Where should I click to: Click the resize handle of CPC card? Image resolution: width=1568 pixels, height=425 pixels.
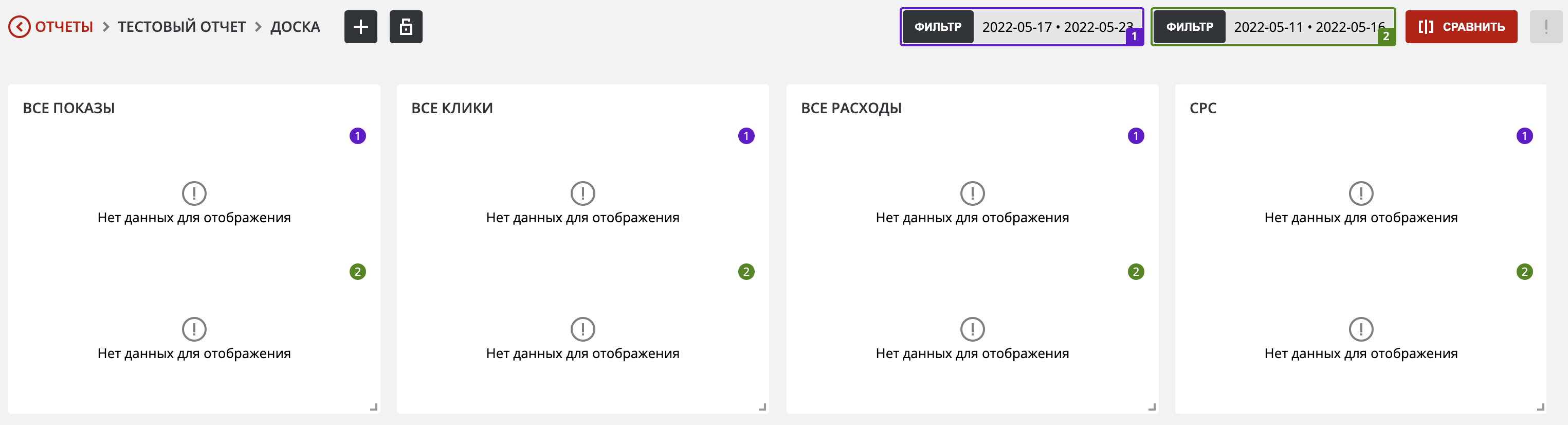1541,406
